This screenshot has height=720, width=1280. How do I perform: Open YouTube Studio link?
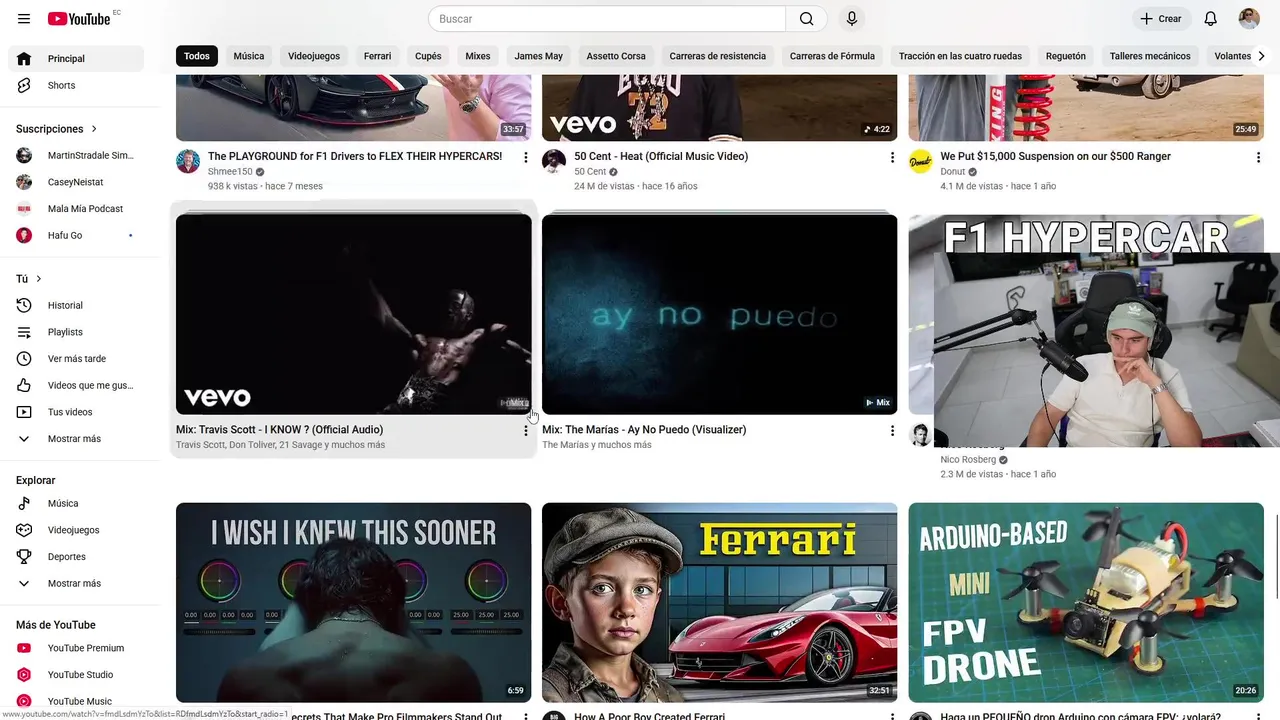click(x=76, y=675)
